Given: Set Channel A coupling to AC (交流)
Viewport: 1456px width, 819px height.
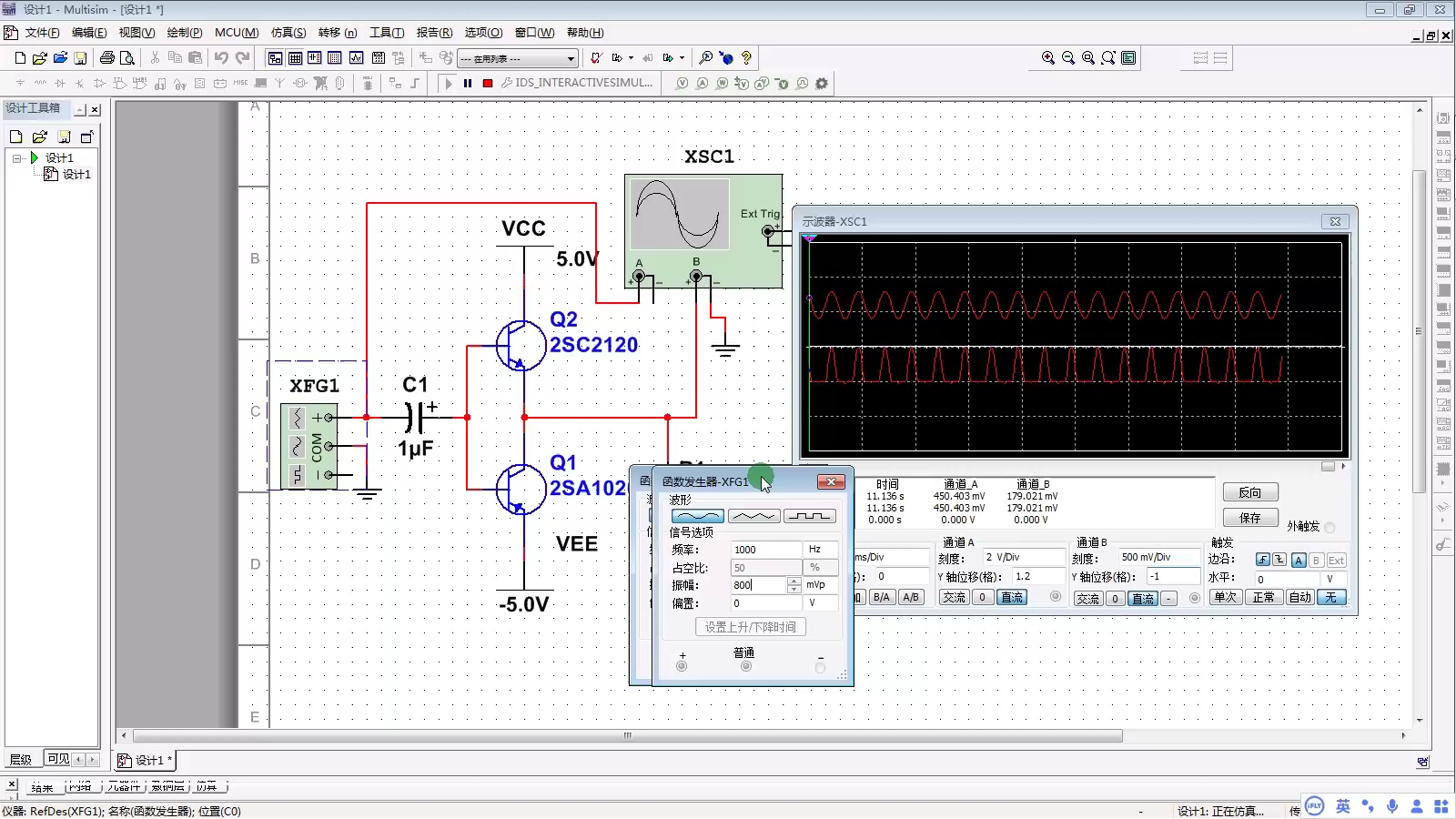Looking at the screenshot, I should [x=955, y=597].
